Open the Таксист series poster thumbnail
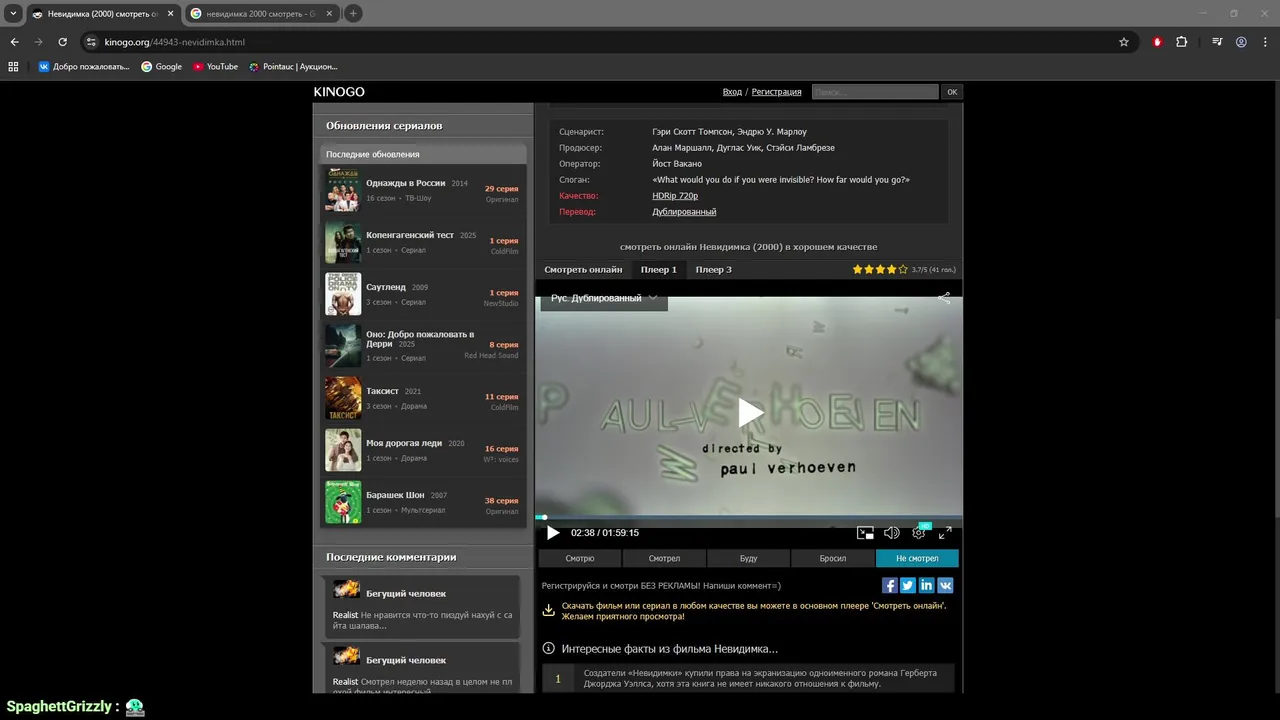 (x=343, y=398)
